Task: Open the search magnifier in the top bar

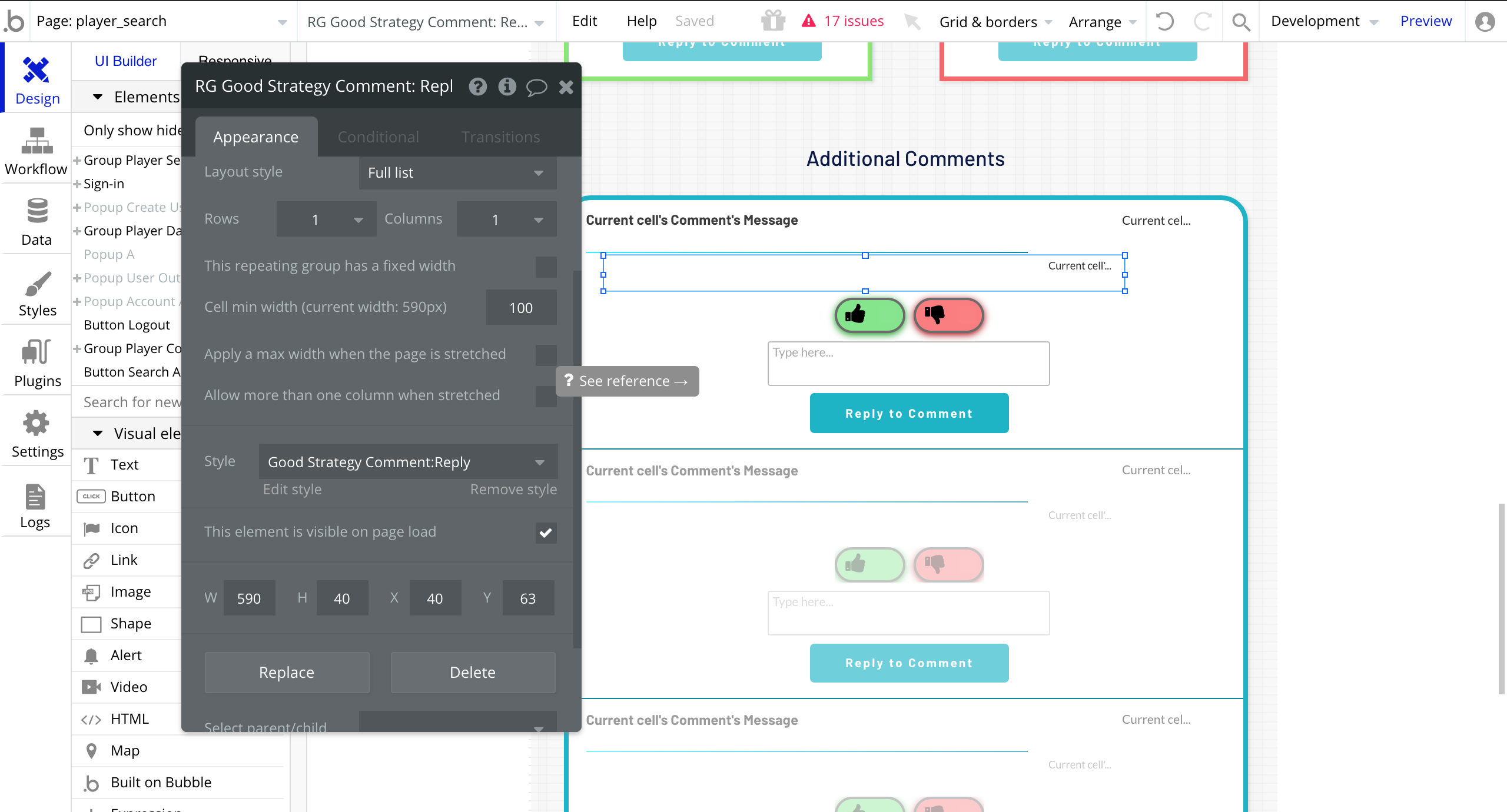Action: point(1241,22)
